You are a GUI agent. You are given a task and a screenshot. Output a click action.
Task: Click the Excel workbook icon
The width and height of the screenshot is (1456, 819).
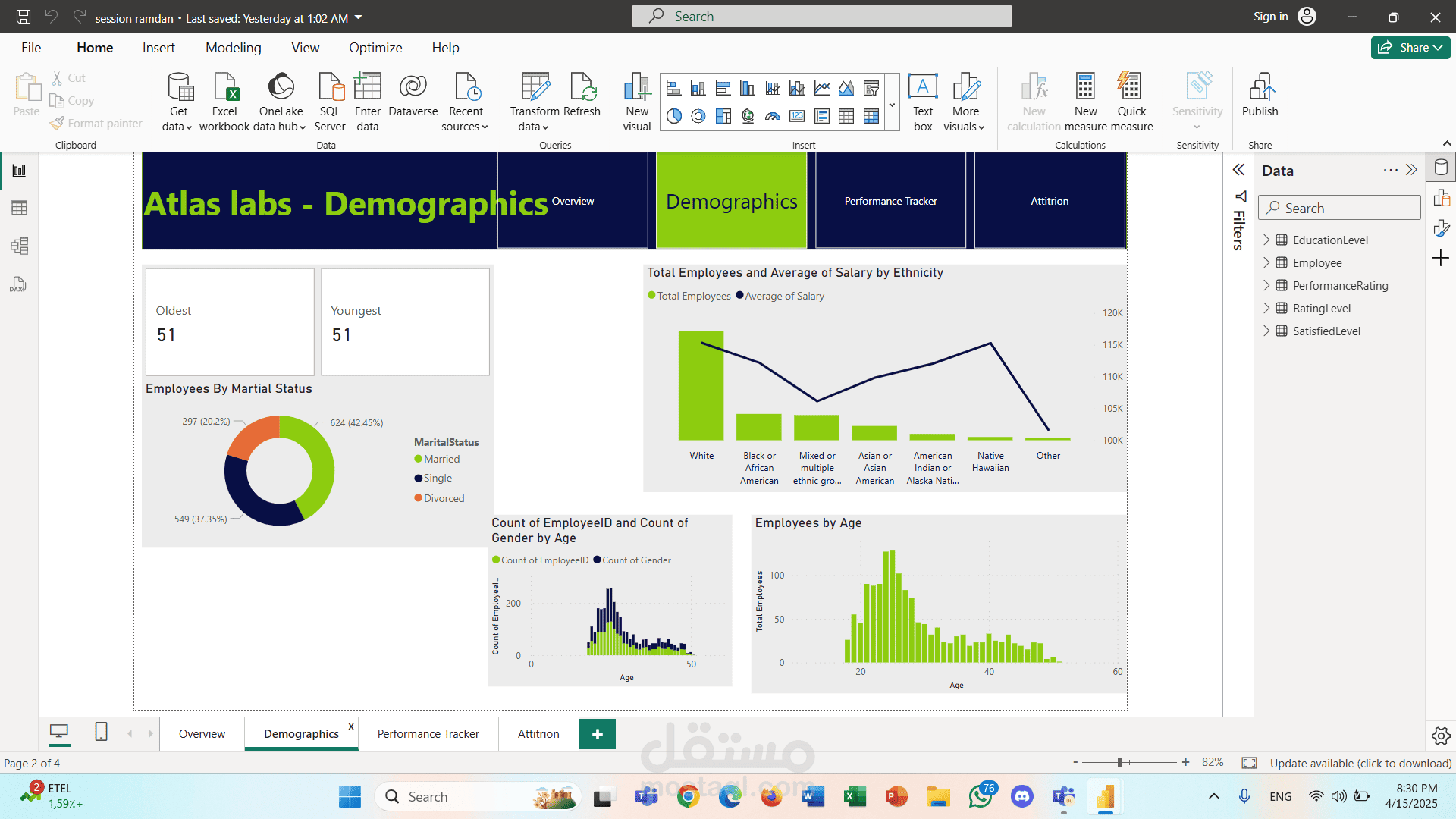coord(224,87)
